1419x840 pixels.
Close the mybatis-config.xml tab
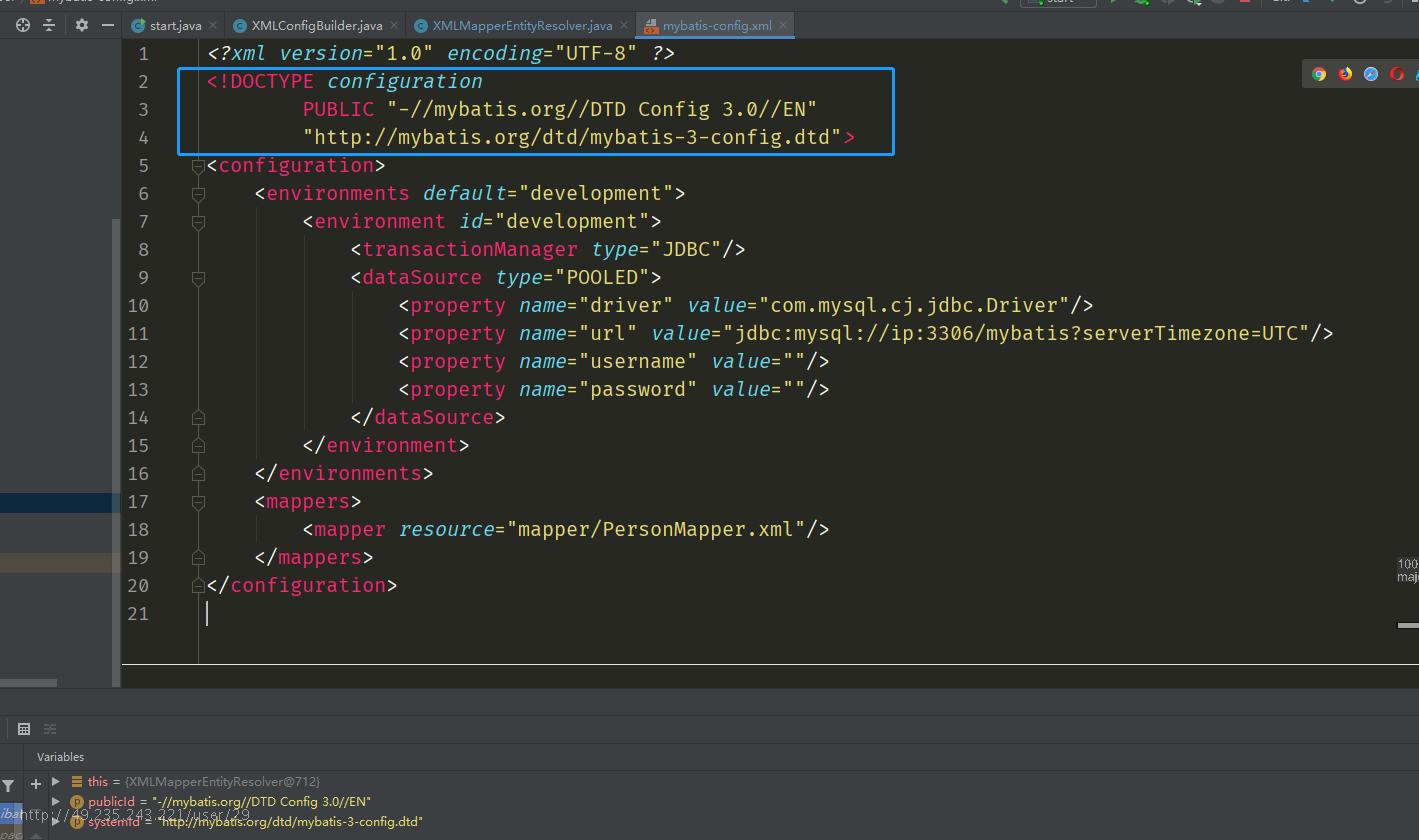coord(782,25)
